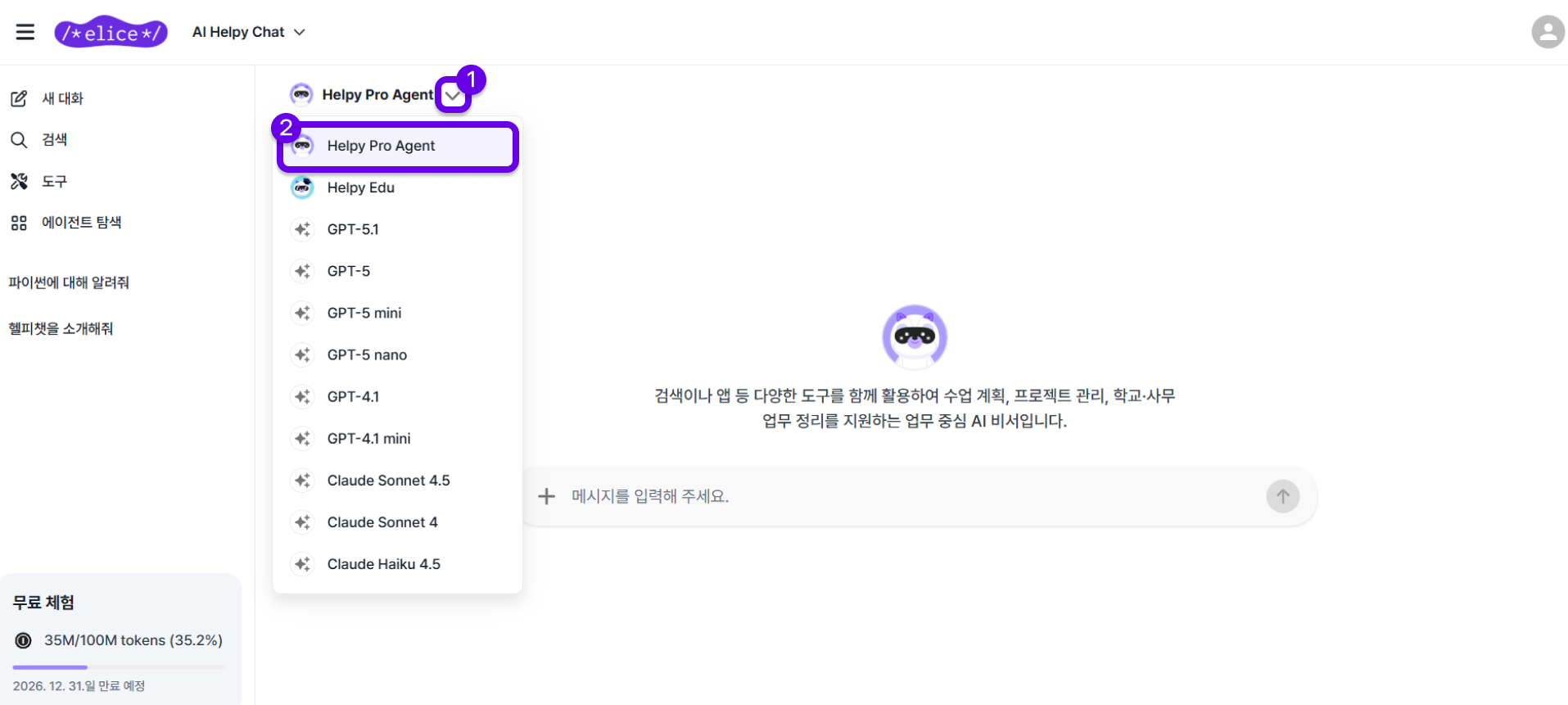
Task: Collapse the Helpy Pro Agent model chevron
Action: 452,95
